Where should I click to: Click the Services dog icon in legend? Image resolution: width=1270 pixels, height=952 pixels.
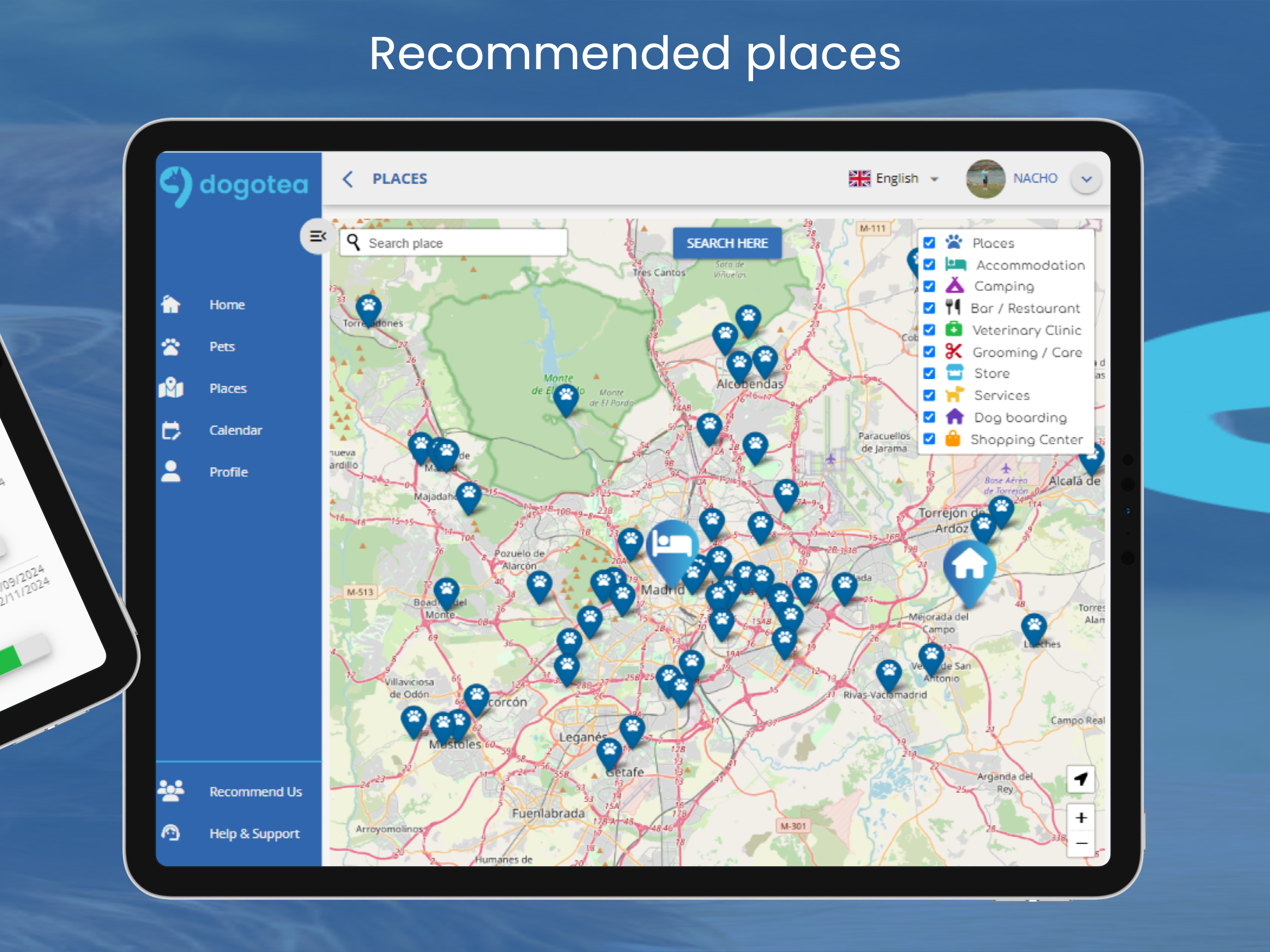[954, 395]
